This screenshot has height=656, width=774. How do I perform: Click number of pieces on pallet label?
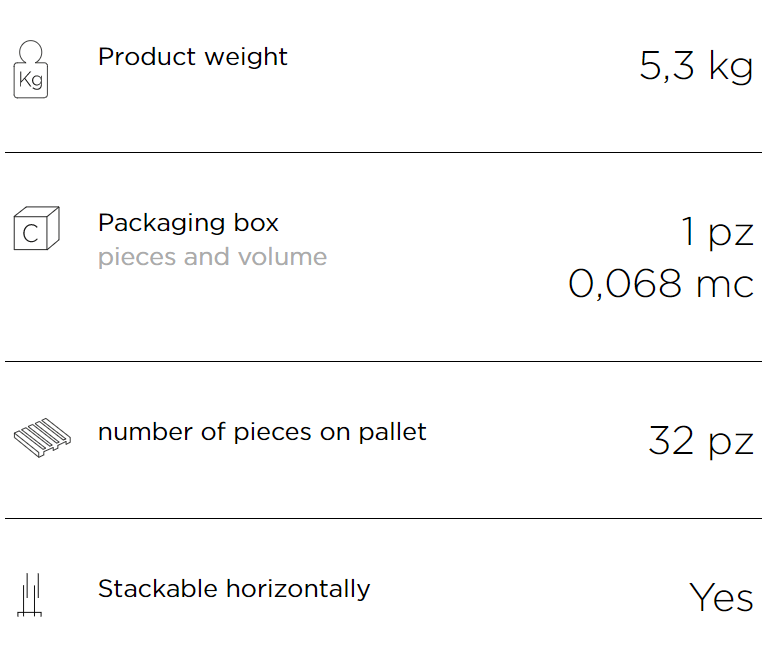[262, 432]
